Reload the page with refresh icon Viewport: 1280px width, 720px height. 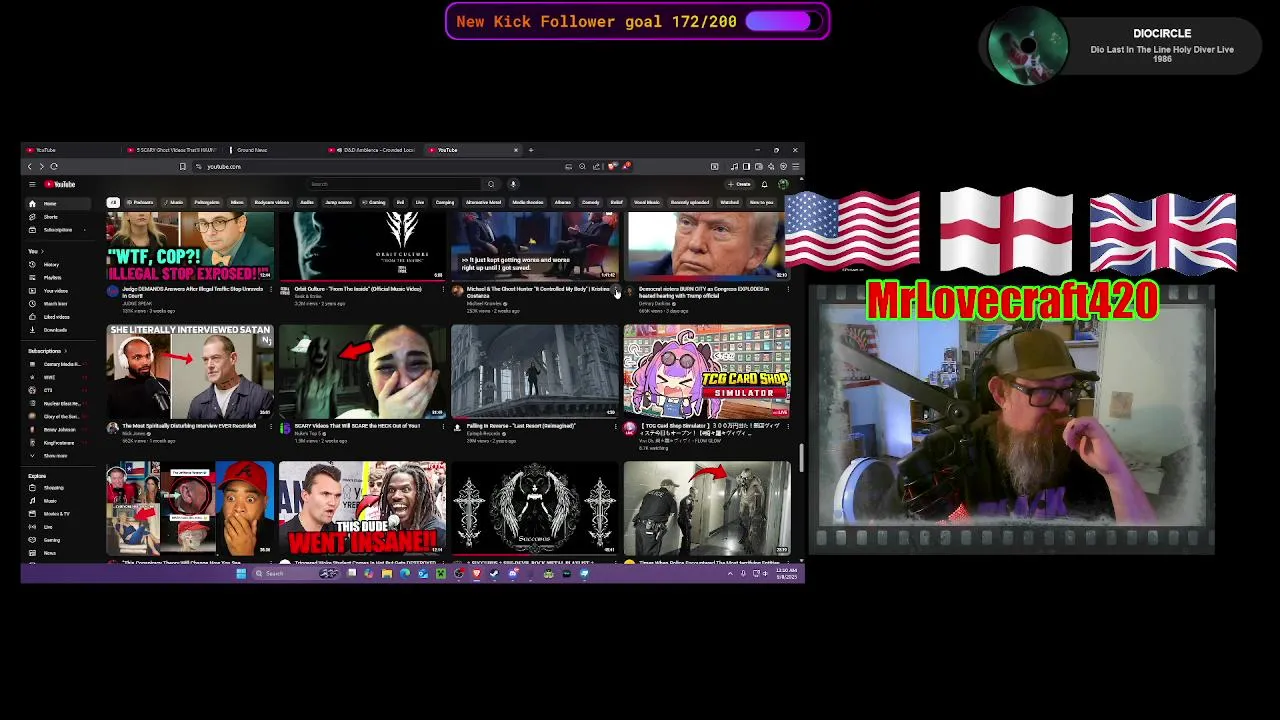(x=54, y=166)
